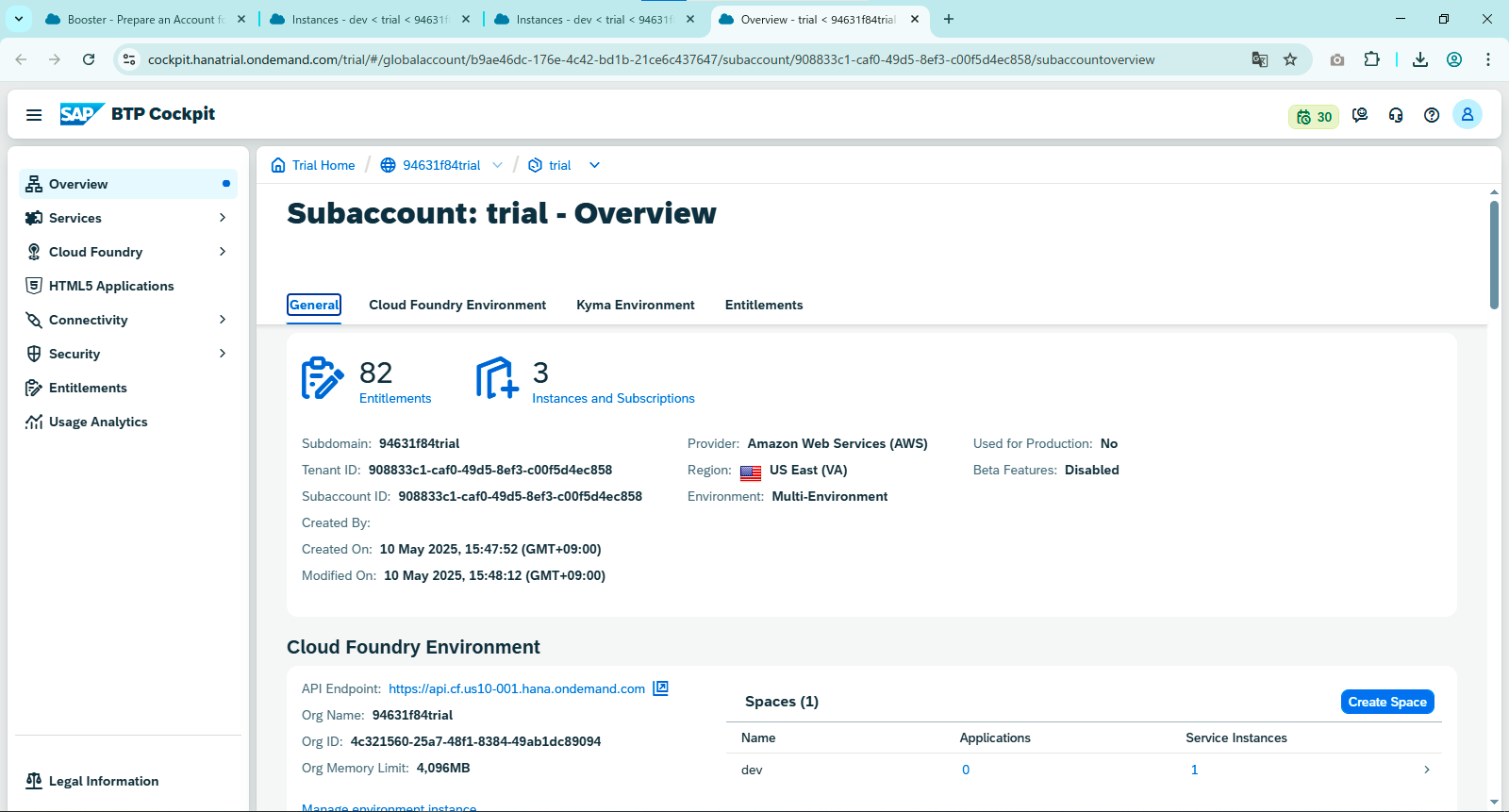Click the subaccount cube icon
This screenshot has width=1509, height=812.
pyautogui.click(x=535, y=165)
